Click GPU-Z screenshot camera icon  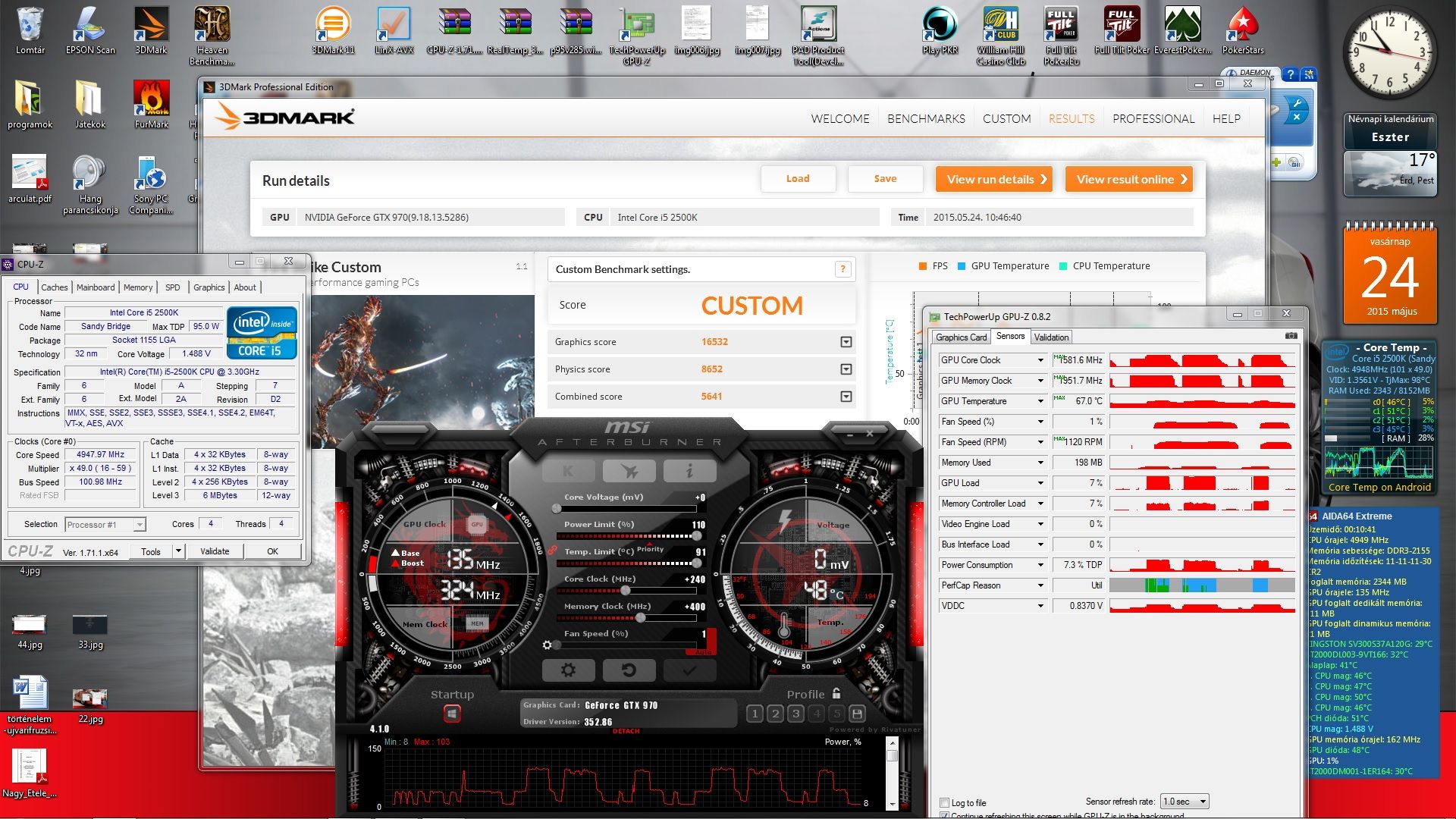pos(1291,336)
